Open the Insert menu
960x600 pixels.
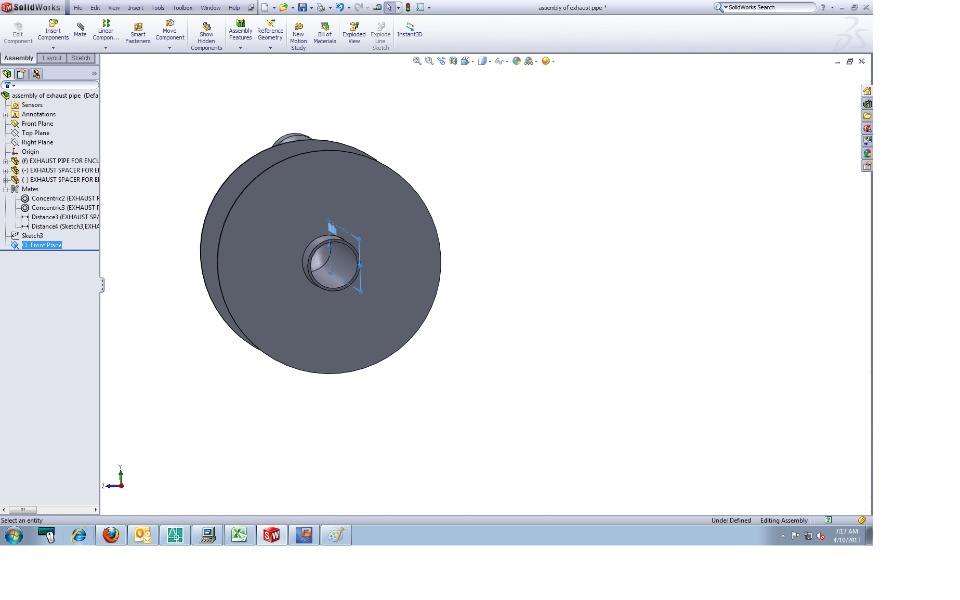pyautogui.click(x=135, y=7)
